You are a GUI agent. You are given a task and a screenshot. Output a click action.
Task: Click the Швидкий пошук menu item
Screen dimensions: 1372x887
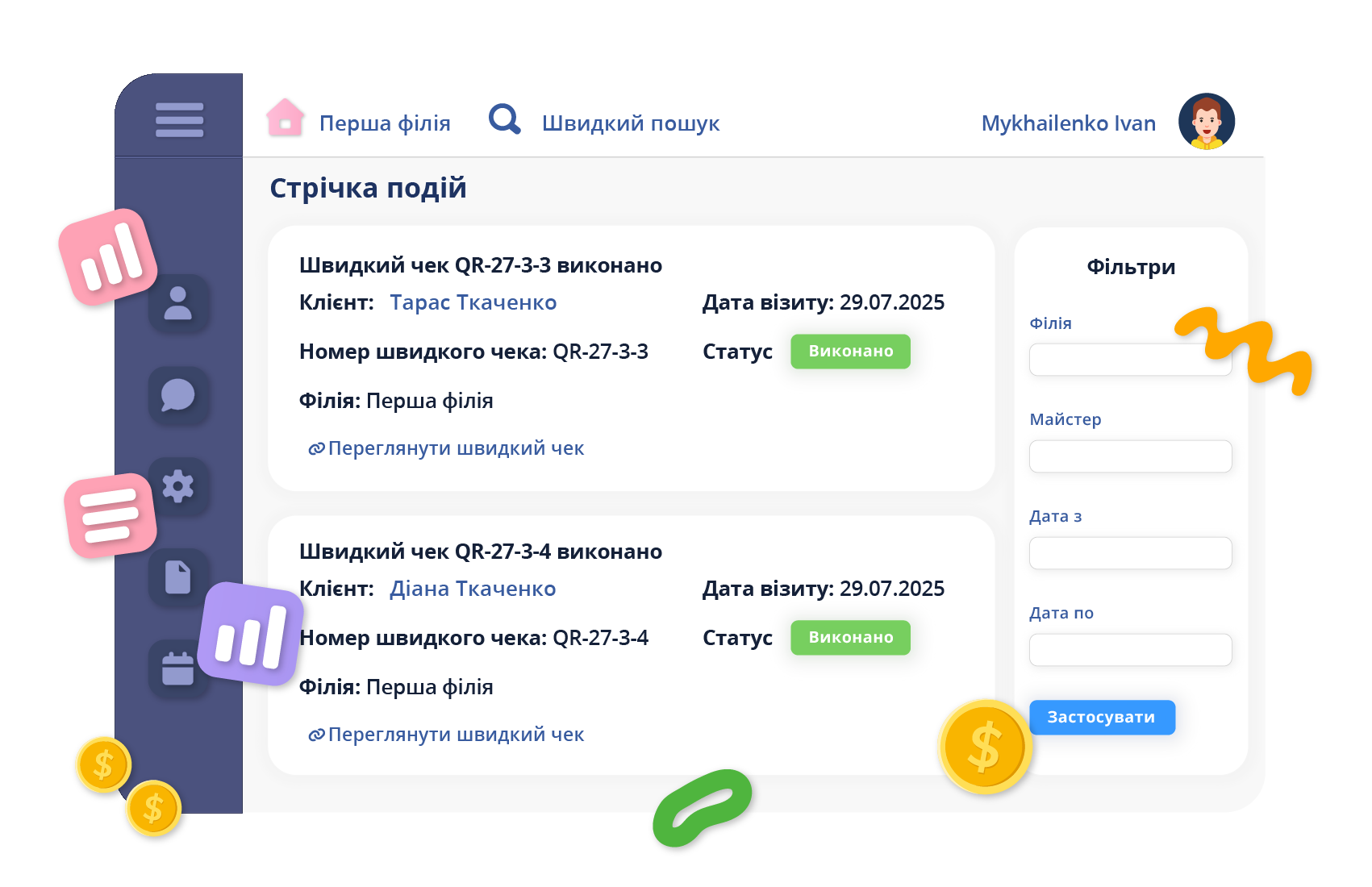tap(630, 123)
